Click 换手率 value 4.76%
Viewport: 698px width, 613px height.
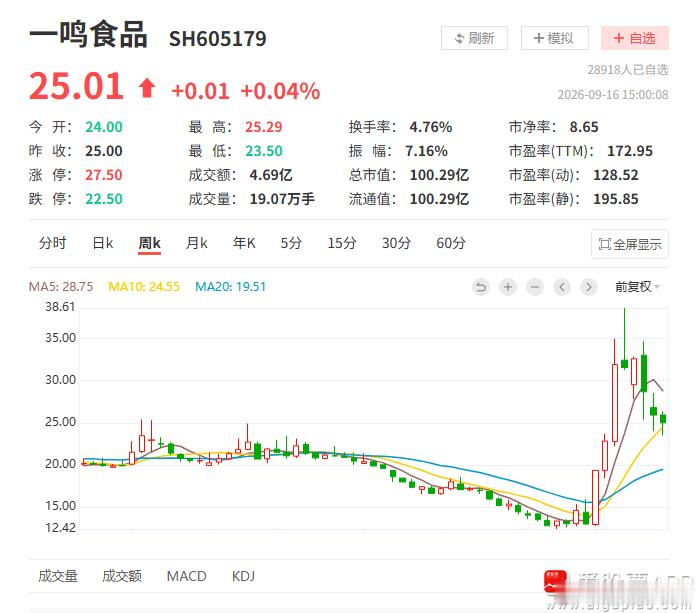click(430, 127)
